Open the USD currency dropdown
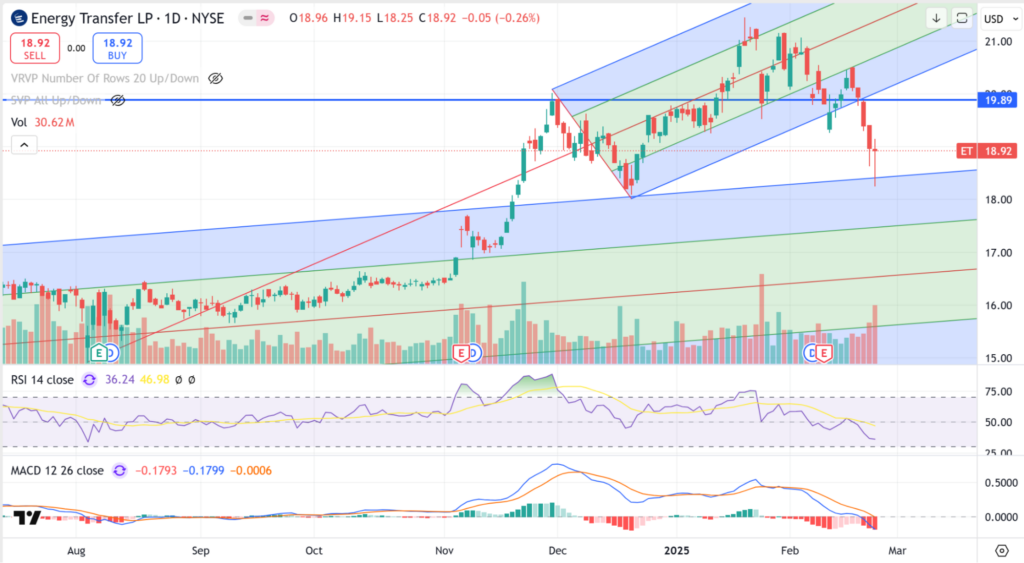The height and width of the screenshot is (563, 1024). click(x=1000, y=19)
